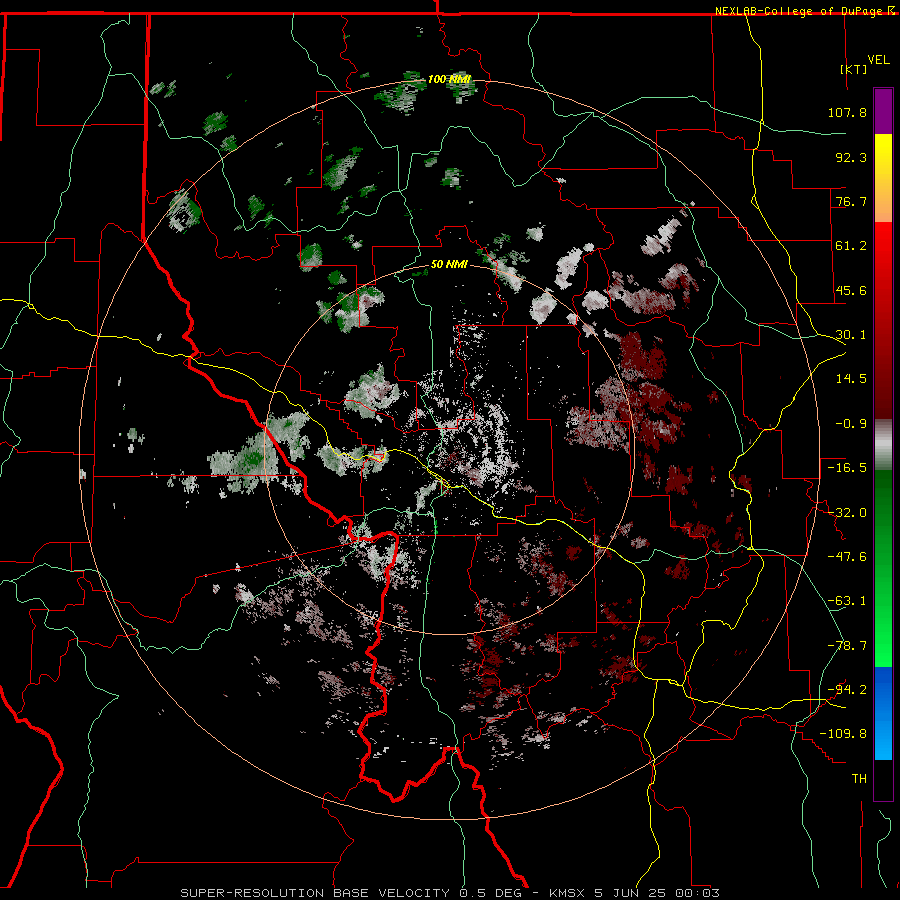Click the 45.6 legend value

[x=851, y=290]
